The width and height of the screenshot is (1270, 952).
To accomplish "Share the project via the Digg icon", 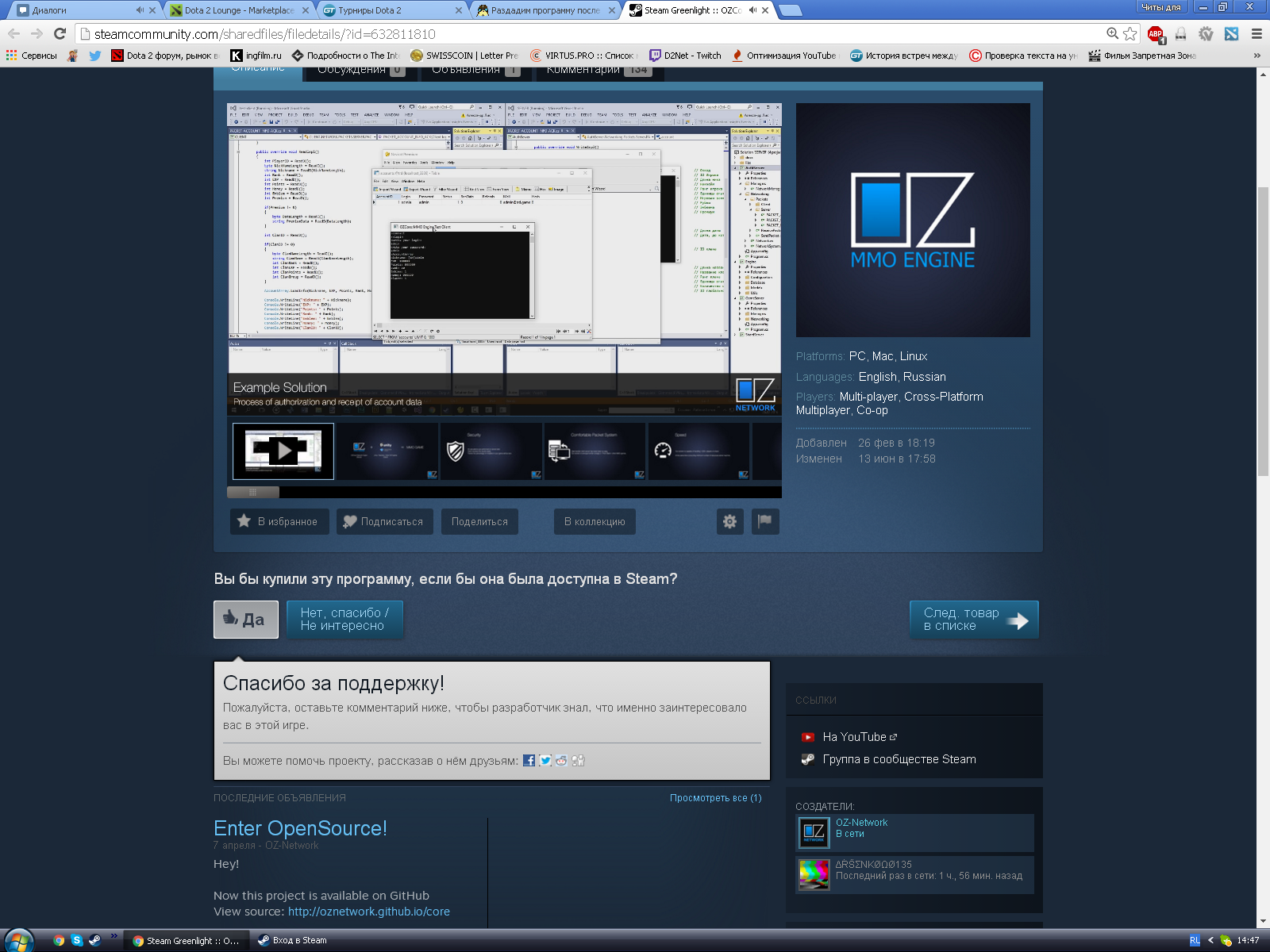I will (x=579, y=760).
